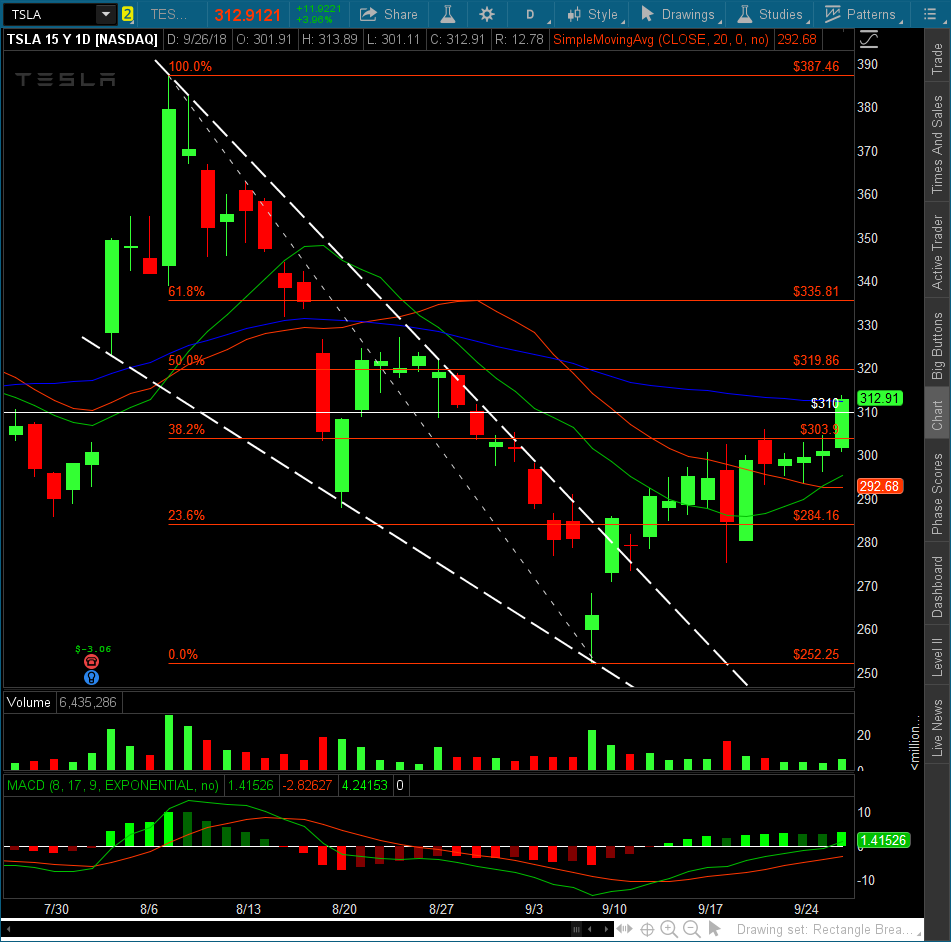This screenshot has height=942, width=951.
Task: Switch to the Active Trader tab
Action: click(937, 251)
